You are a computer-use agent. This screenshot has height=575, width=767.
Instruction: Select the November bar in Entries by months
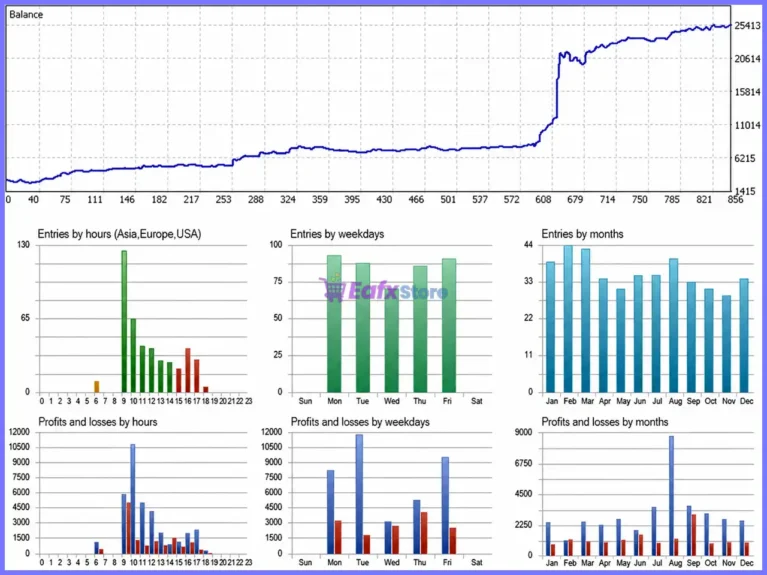pos(726,344)
